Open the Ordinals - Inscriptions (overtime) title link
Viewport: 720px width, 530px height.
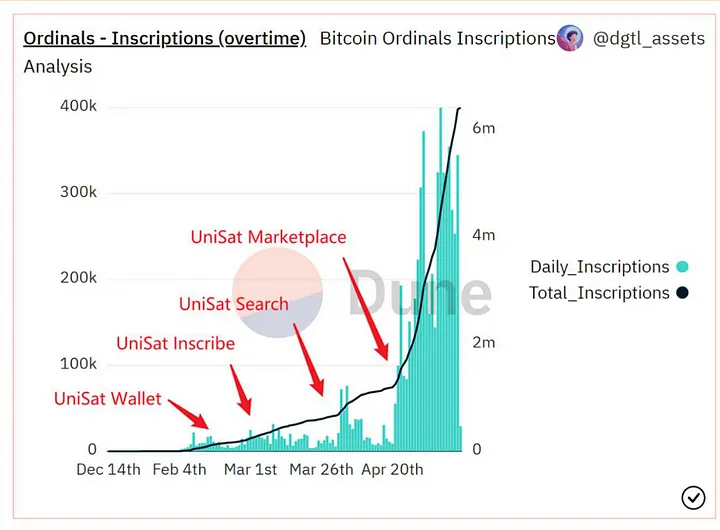pyautogui.click(x=164, y=39)
